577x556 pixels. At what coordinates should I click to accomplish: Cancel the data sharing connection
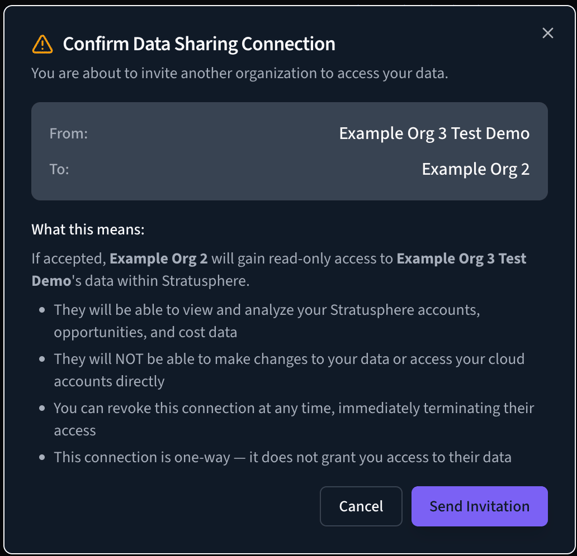click(x=361, y=506)
